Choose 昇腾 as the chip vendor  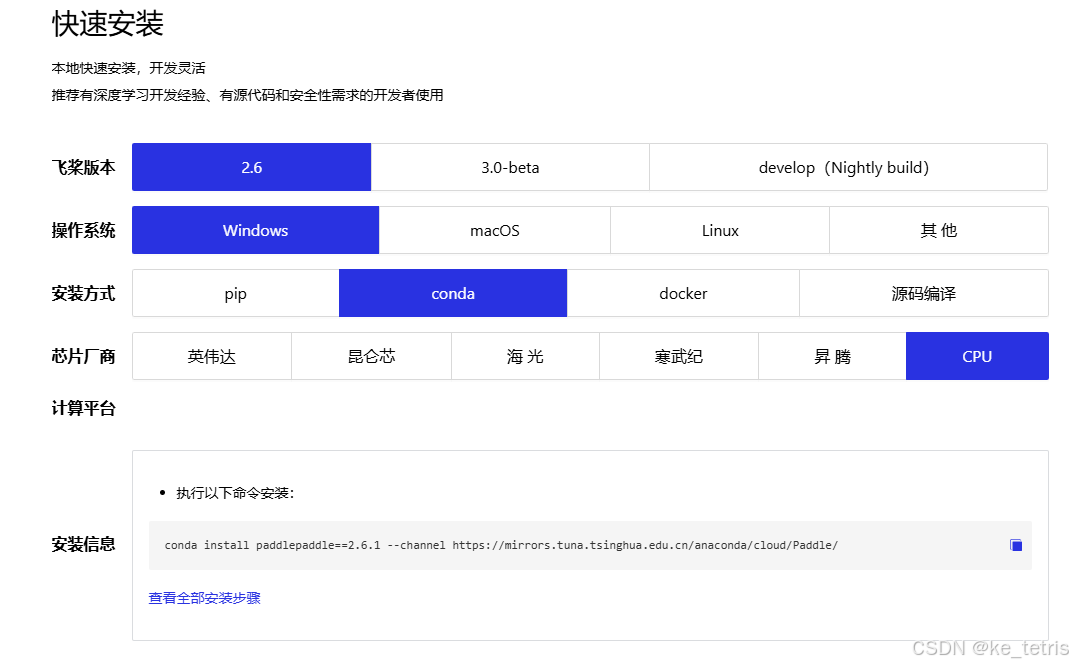coord(832,356)
